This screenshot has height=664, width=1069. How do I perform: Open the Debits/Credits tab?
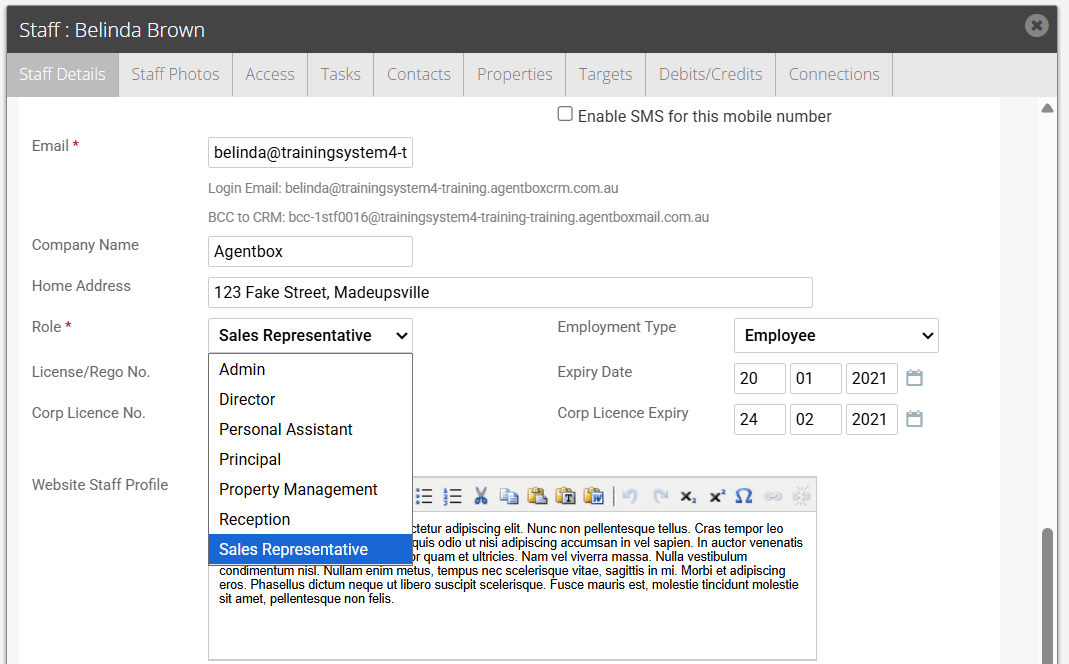(710, 74)
